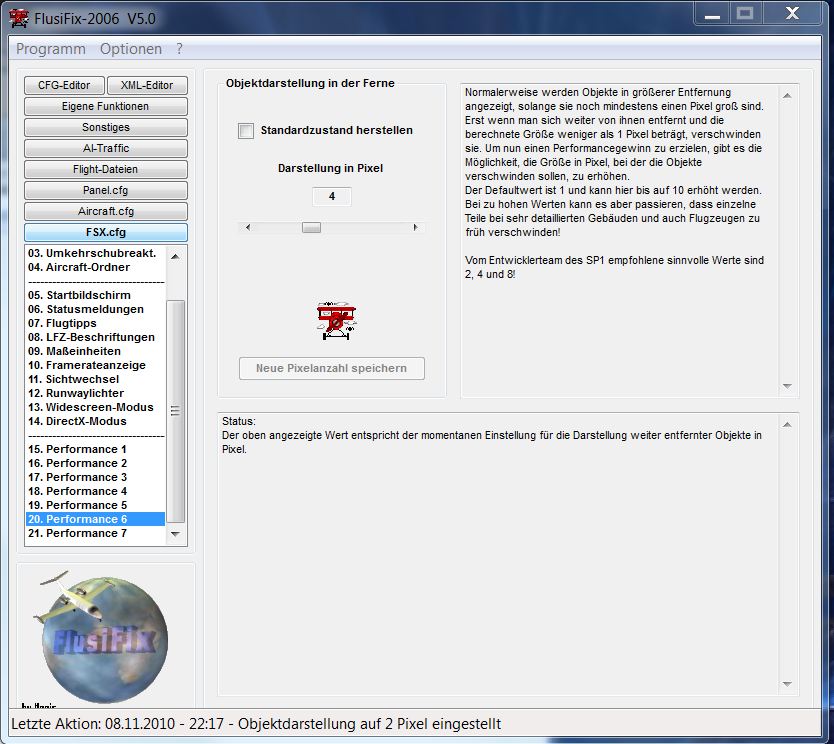Viewport: 834px width, 744px height.
Task: Select 11. Sichtwechsel list entry
Action: point(95,379)
